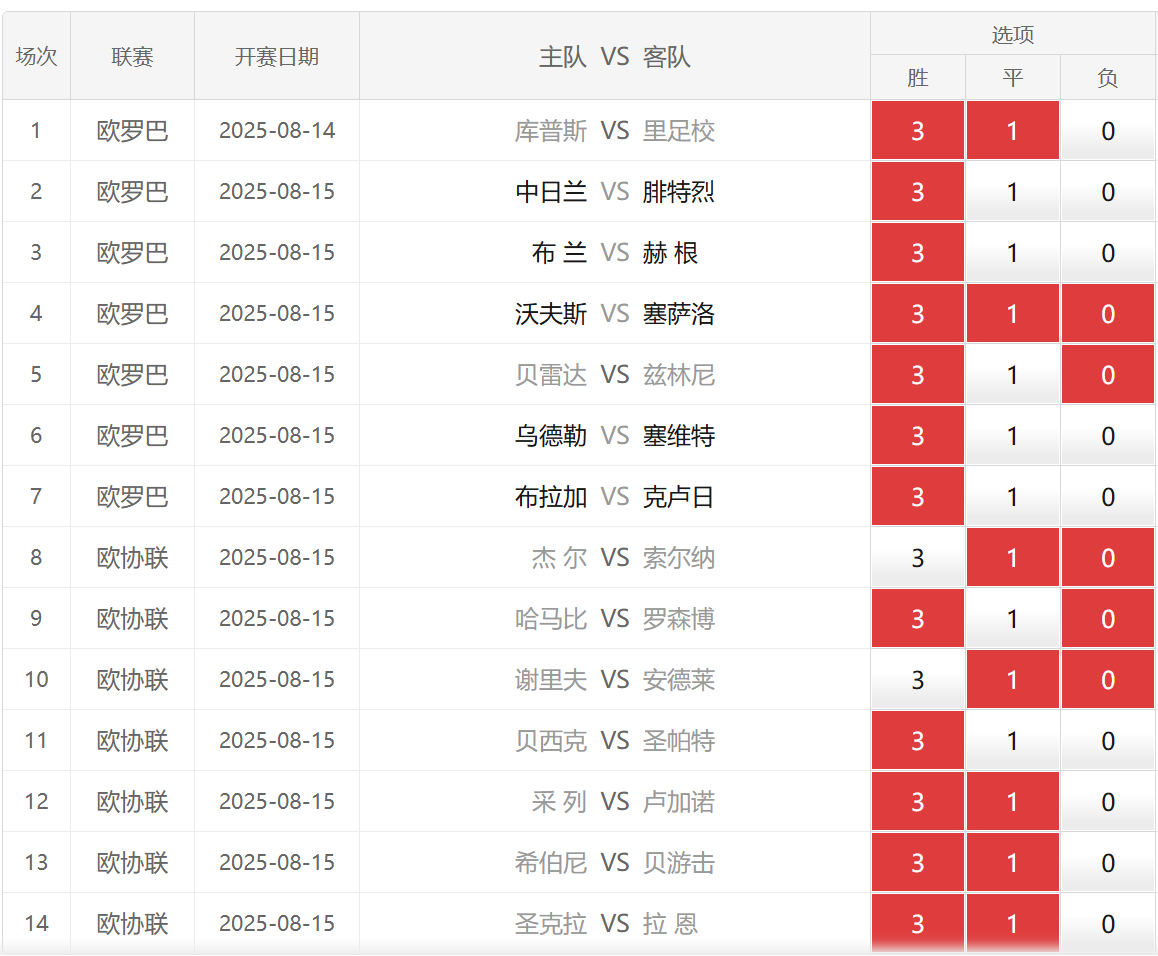Deselect loss option 0 for 哈马比 VS 罗森博
The width and height of the screenshot is (1158, 956).
(1108, 618)
